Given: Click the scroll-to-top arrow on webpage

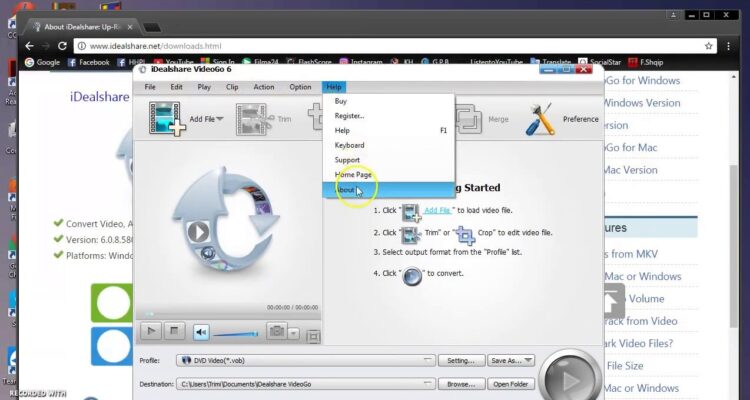Looking at the screenshot, I should (x=614, y=301).
